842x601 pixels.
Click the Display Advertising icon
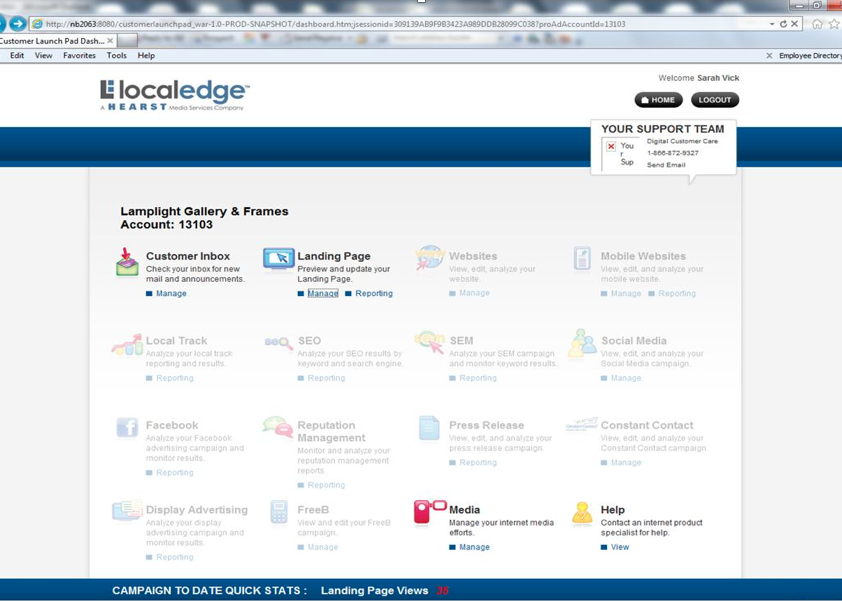pos(127,510)
